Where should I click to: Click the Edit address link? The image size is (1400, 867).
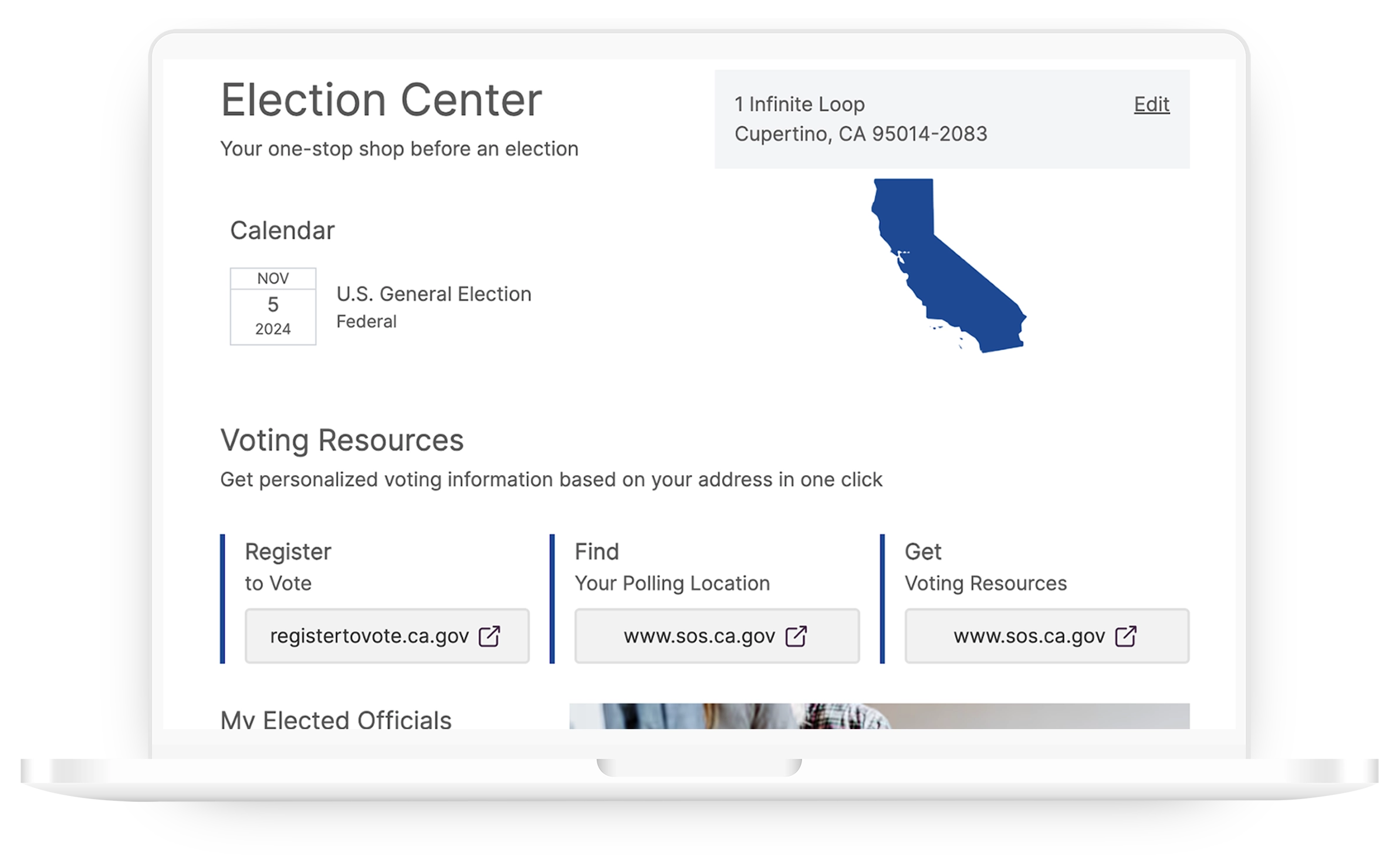coord(1151,104)
